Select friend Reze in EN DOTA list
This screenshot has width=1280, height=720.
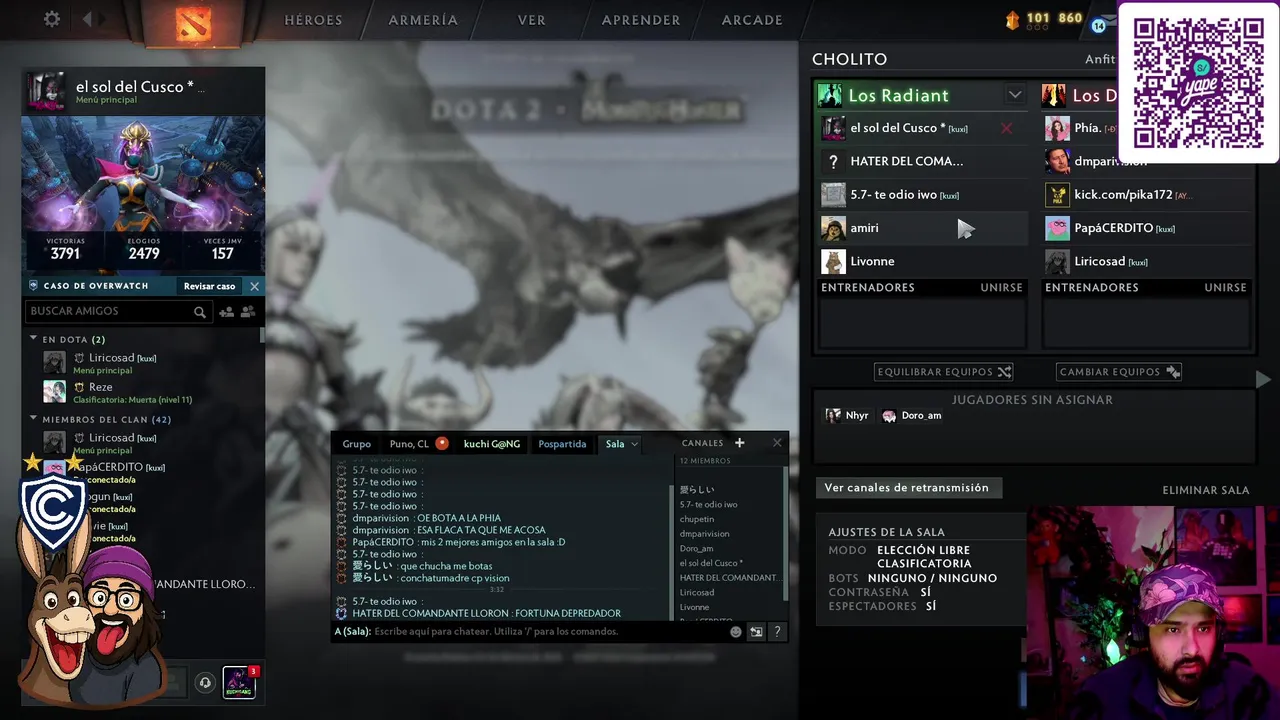coord(144,392)
